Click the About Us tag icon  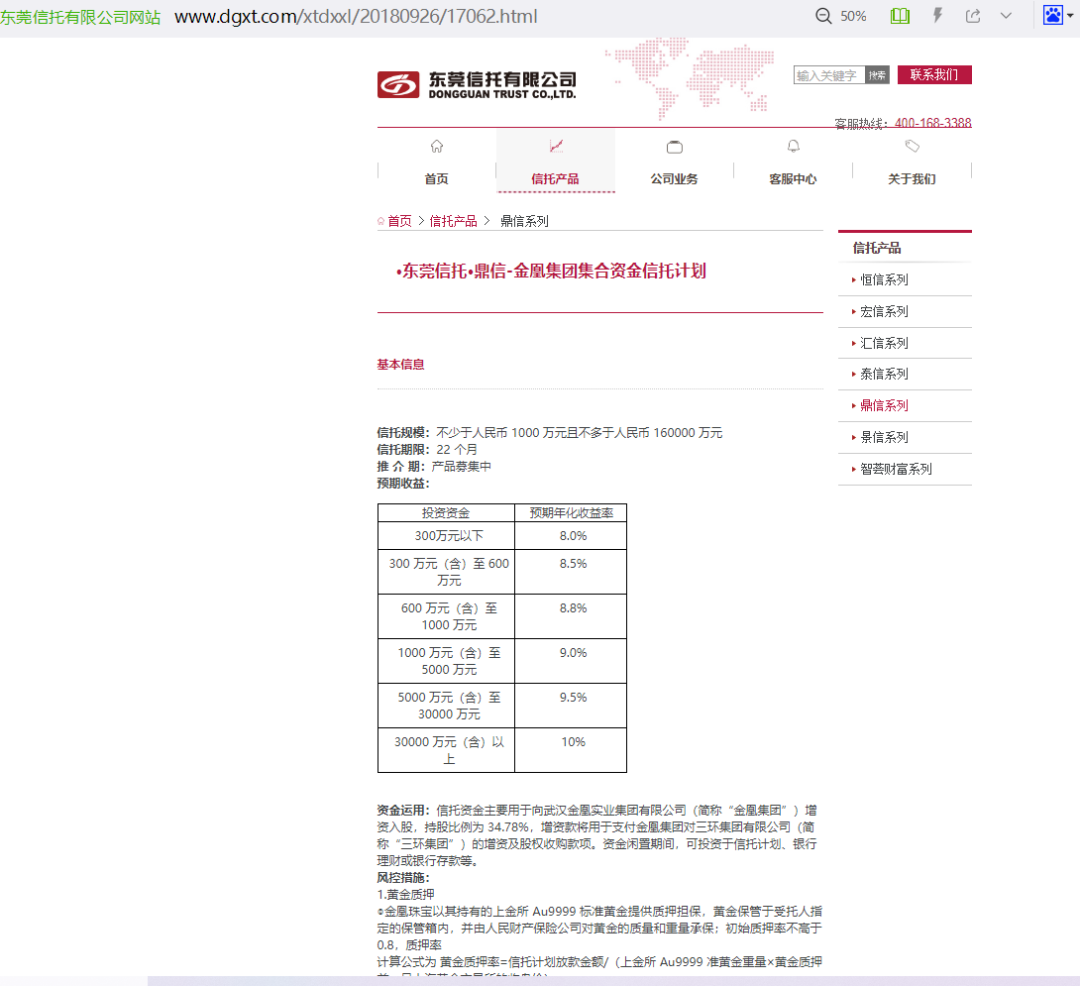click(912, 146)
